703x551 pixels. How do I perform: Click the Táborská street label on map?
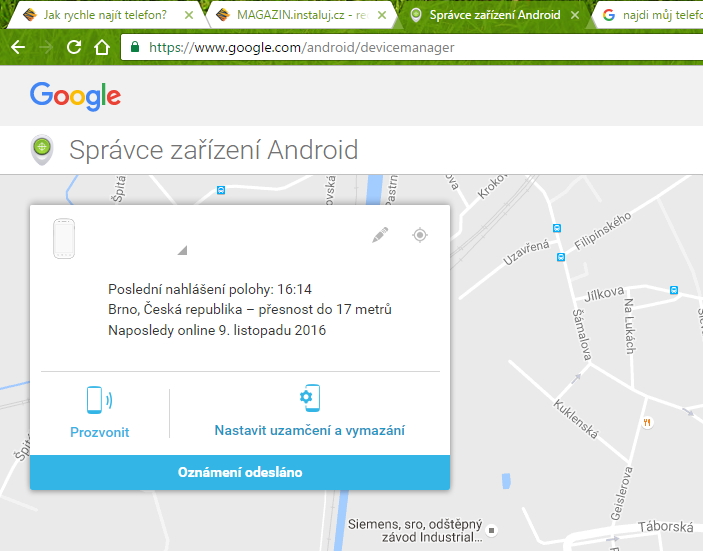(666, 526)
